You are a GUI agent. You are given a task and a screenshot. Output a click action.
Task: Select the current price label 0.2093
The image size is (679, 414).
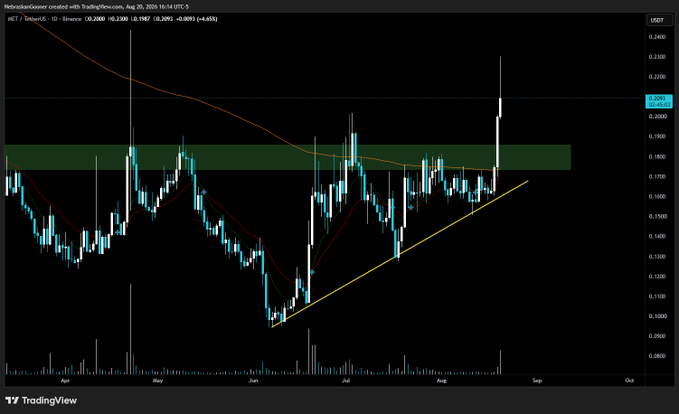[659, 101]
